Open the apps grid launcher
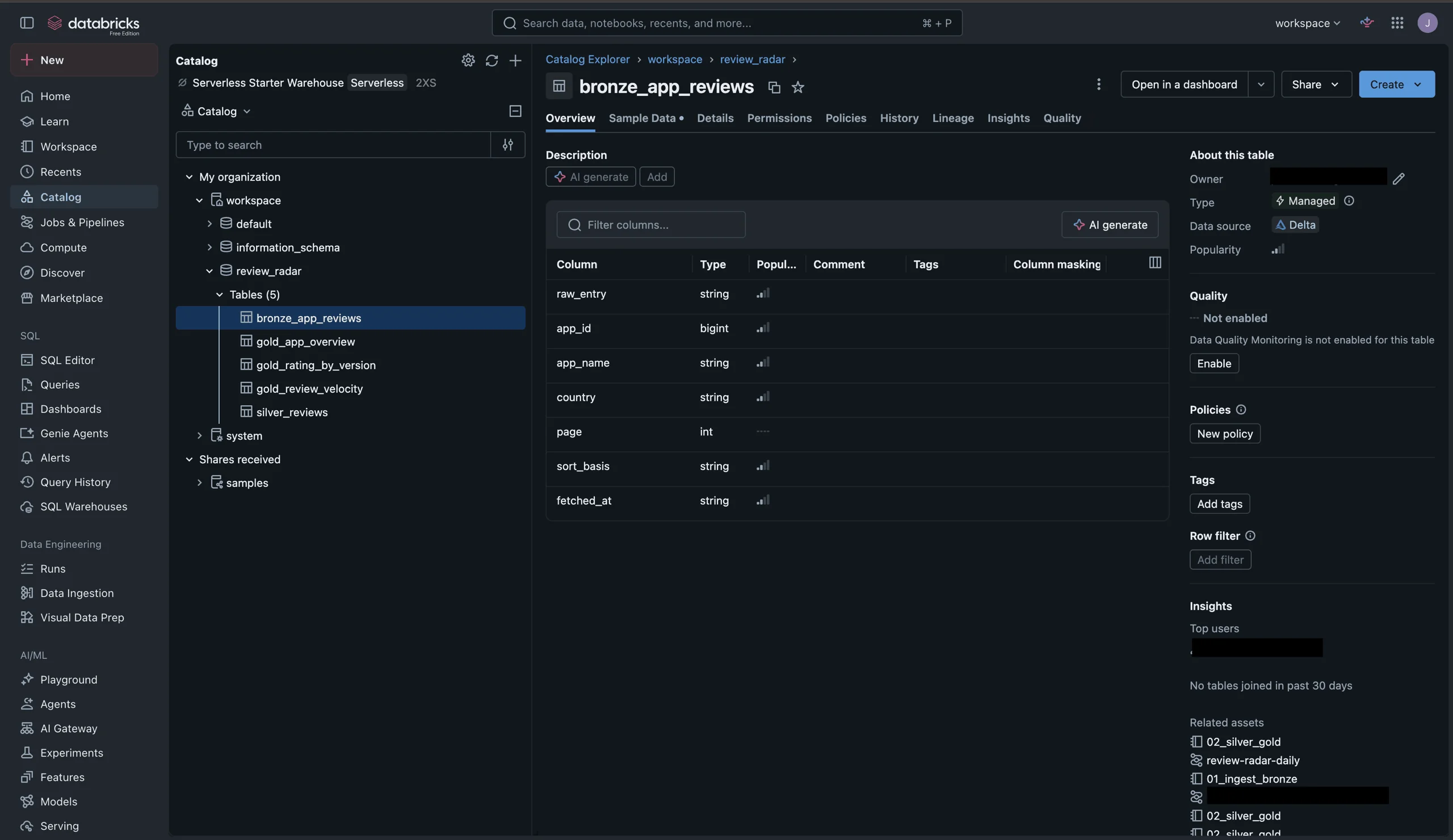 click(1397, 23)
